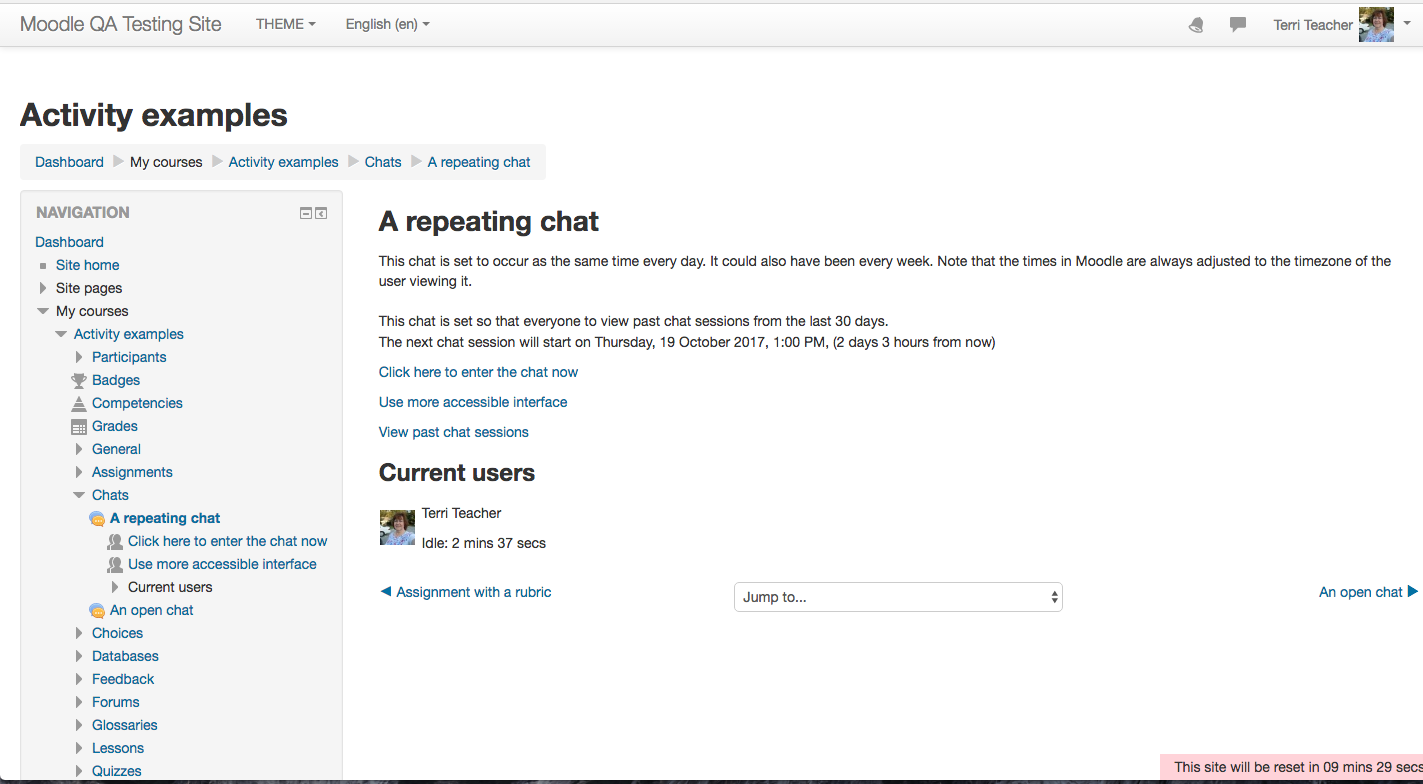Open the English (en) language menu
Screen dimensions: 1423x784
click(x=388, y=24)
